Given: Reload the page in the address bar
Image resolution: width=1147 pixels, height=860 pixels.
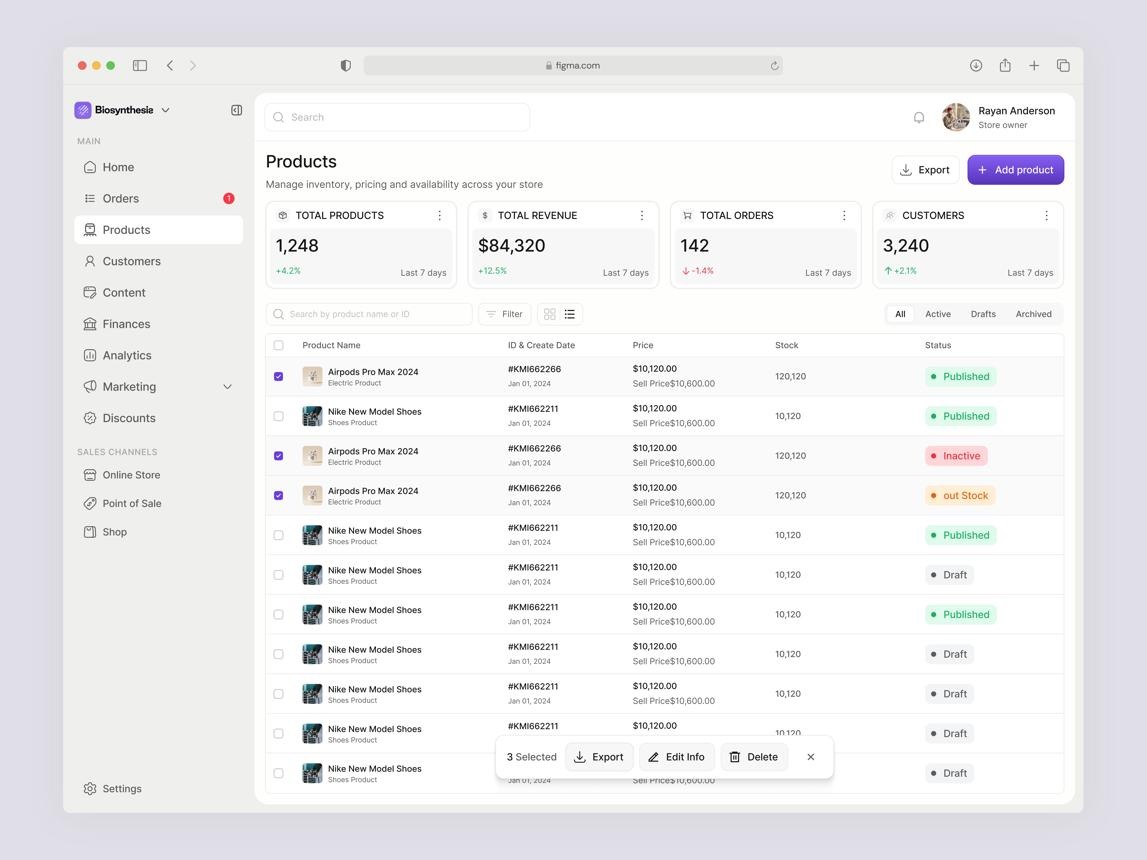Looking at the screenshot, I should (774, 65).
